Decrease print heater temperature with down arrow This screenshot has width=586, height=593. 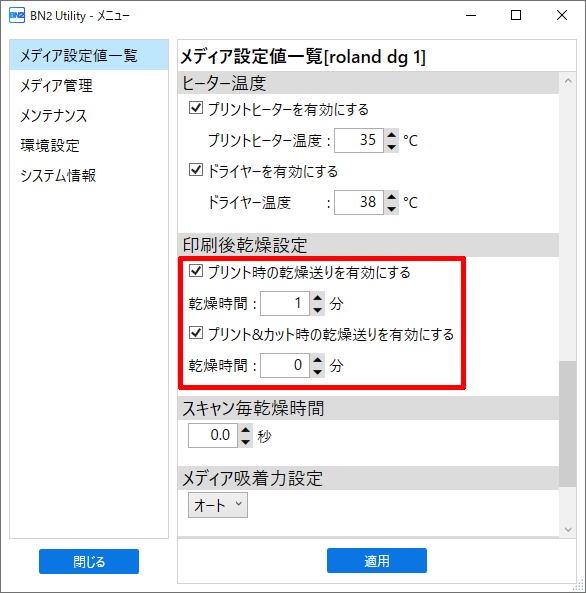coord(391,146)
